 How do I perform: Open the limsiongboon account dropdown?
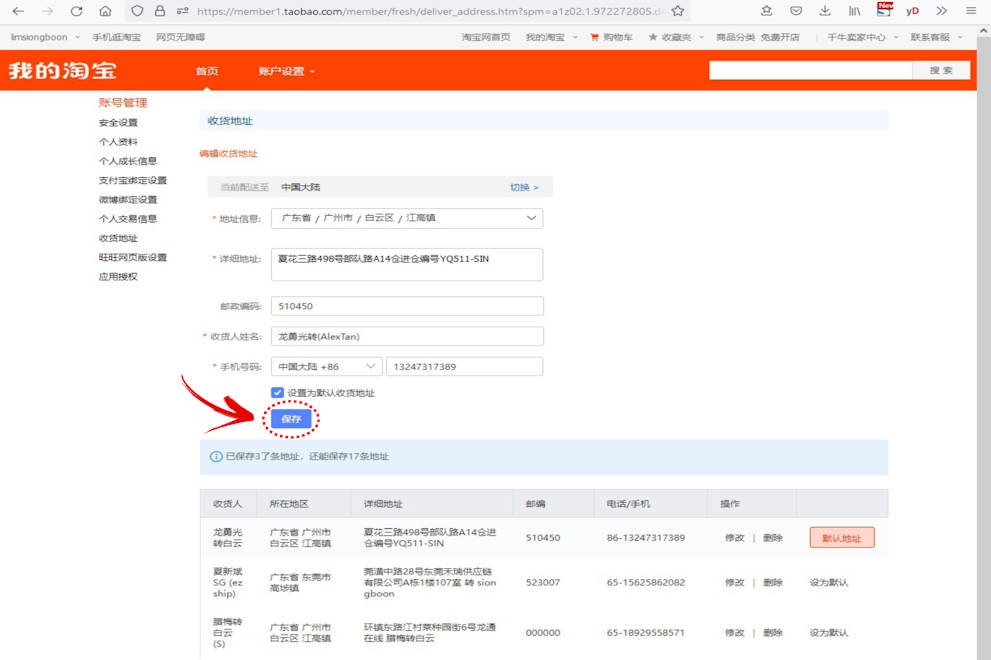45,37
